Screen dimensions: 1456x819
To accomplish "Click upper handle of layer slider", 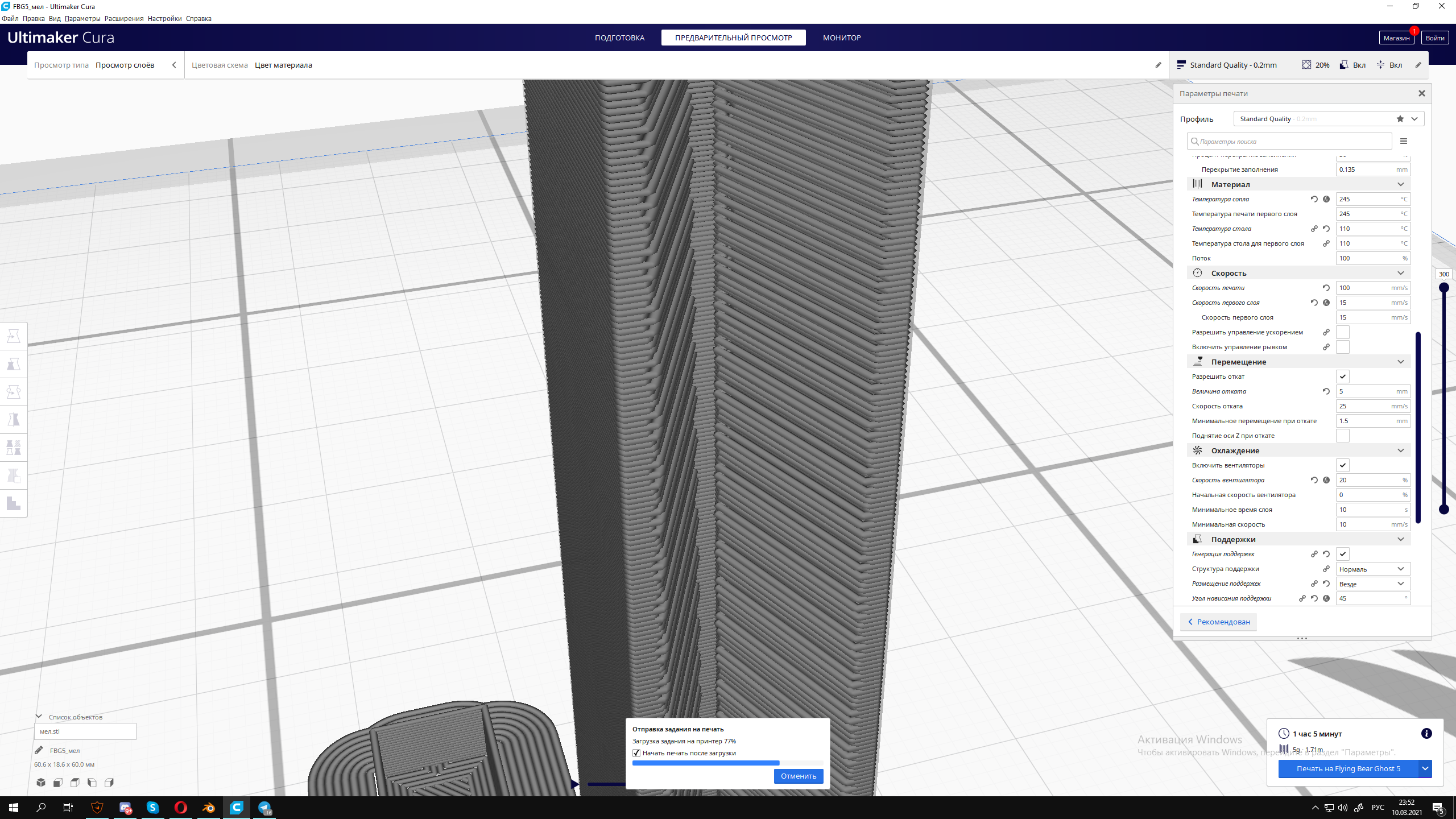I will [1443, 288].
